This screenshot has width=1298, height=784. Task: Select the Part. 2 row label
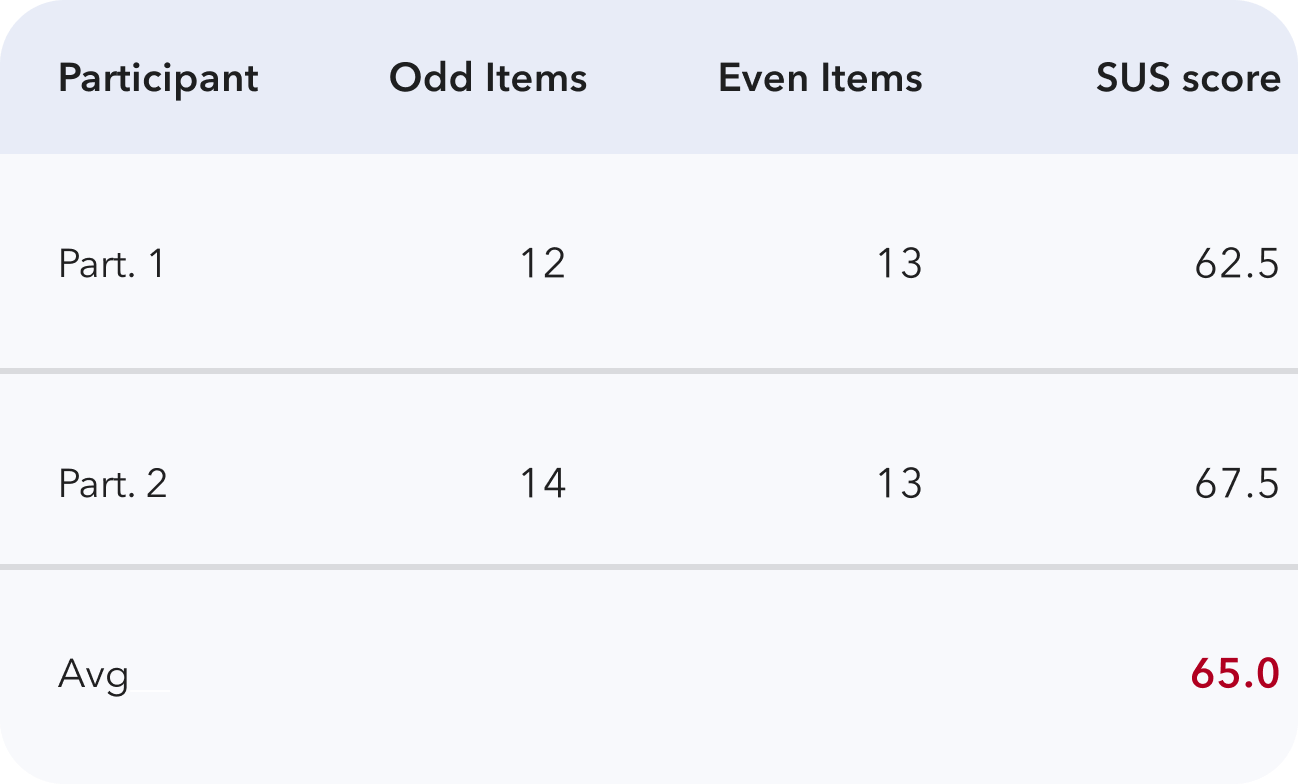click(113, 484)
